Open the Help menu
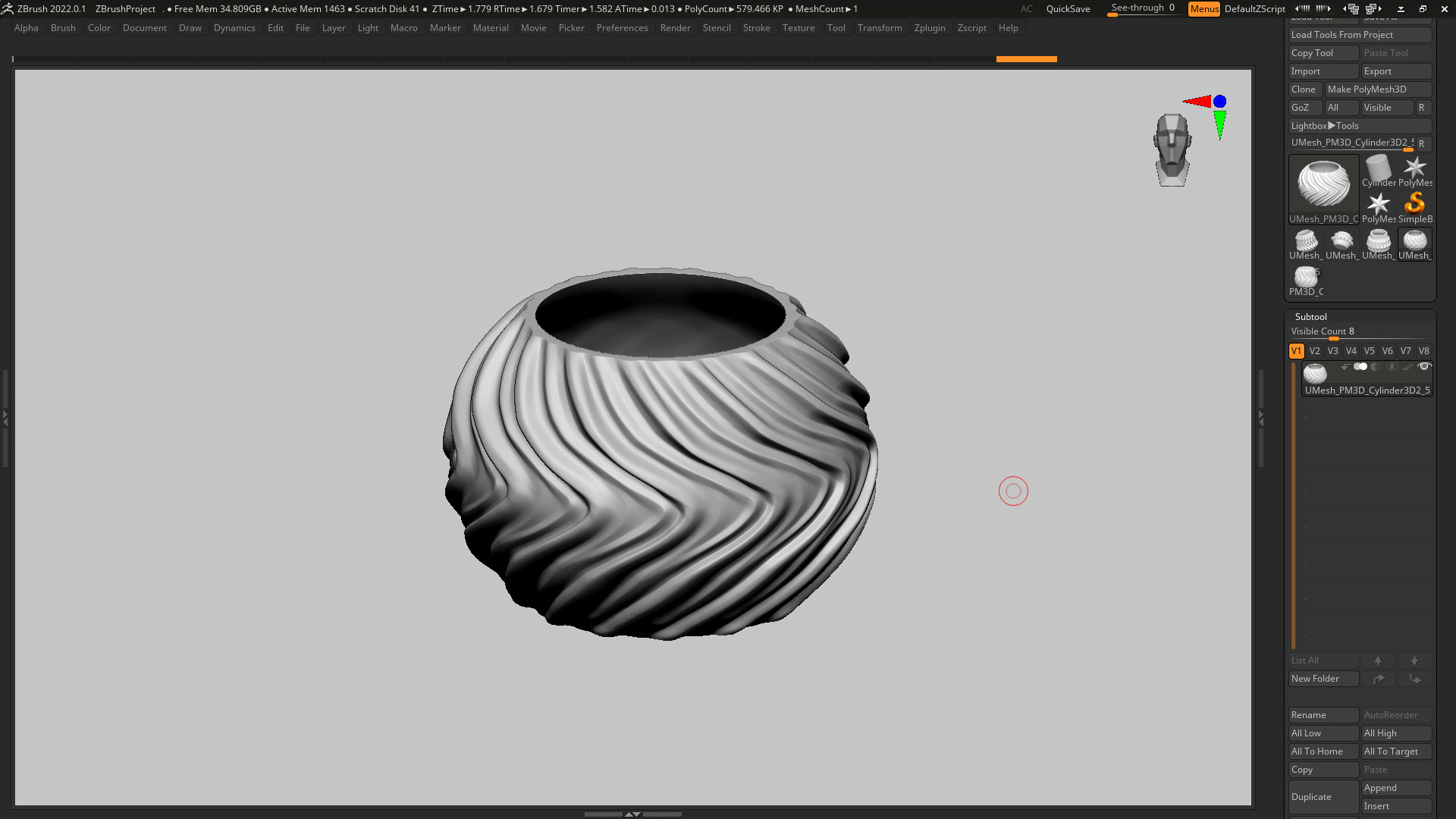The width and height of the screenshot is (1456, 819). [x=1008, y=28]
